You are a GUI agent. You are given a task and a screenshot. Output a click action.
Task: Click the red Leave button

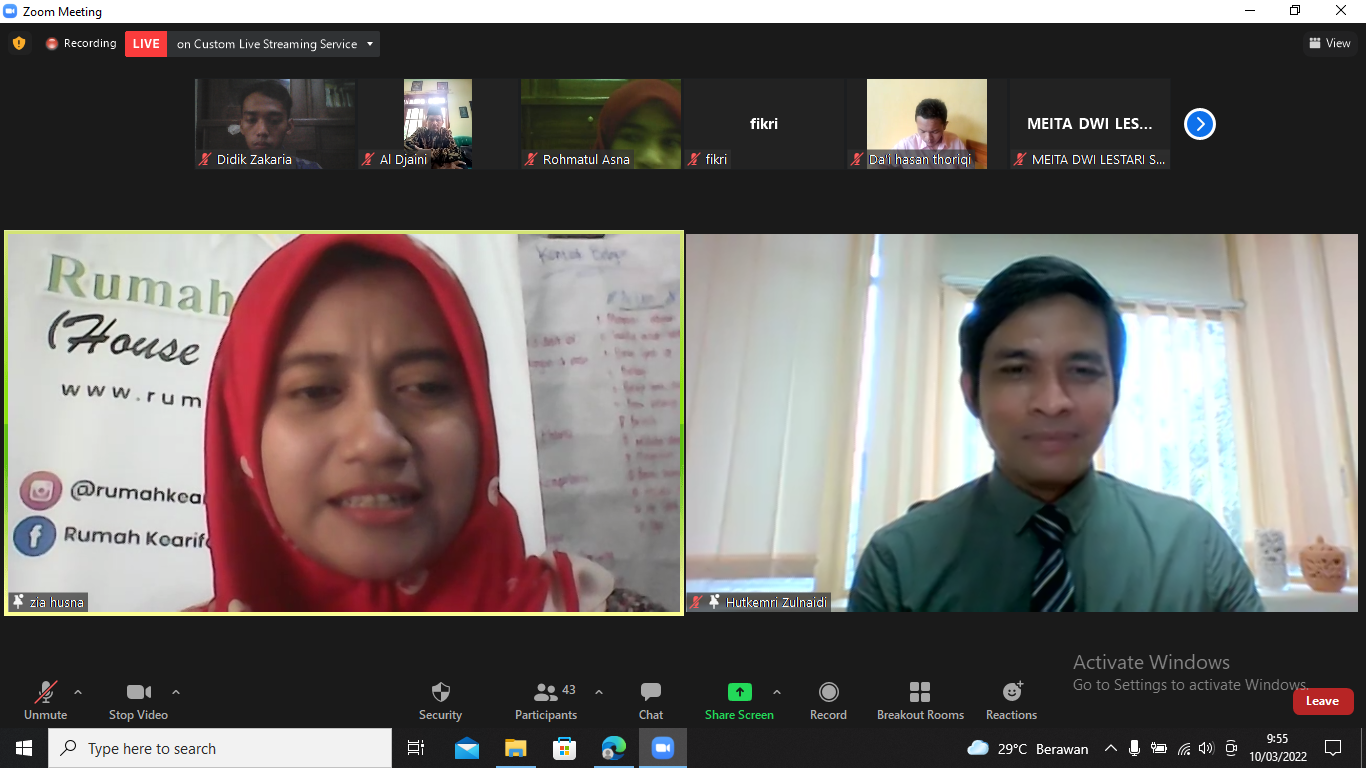(1322, 701)
